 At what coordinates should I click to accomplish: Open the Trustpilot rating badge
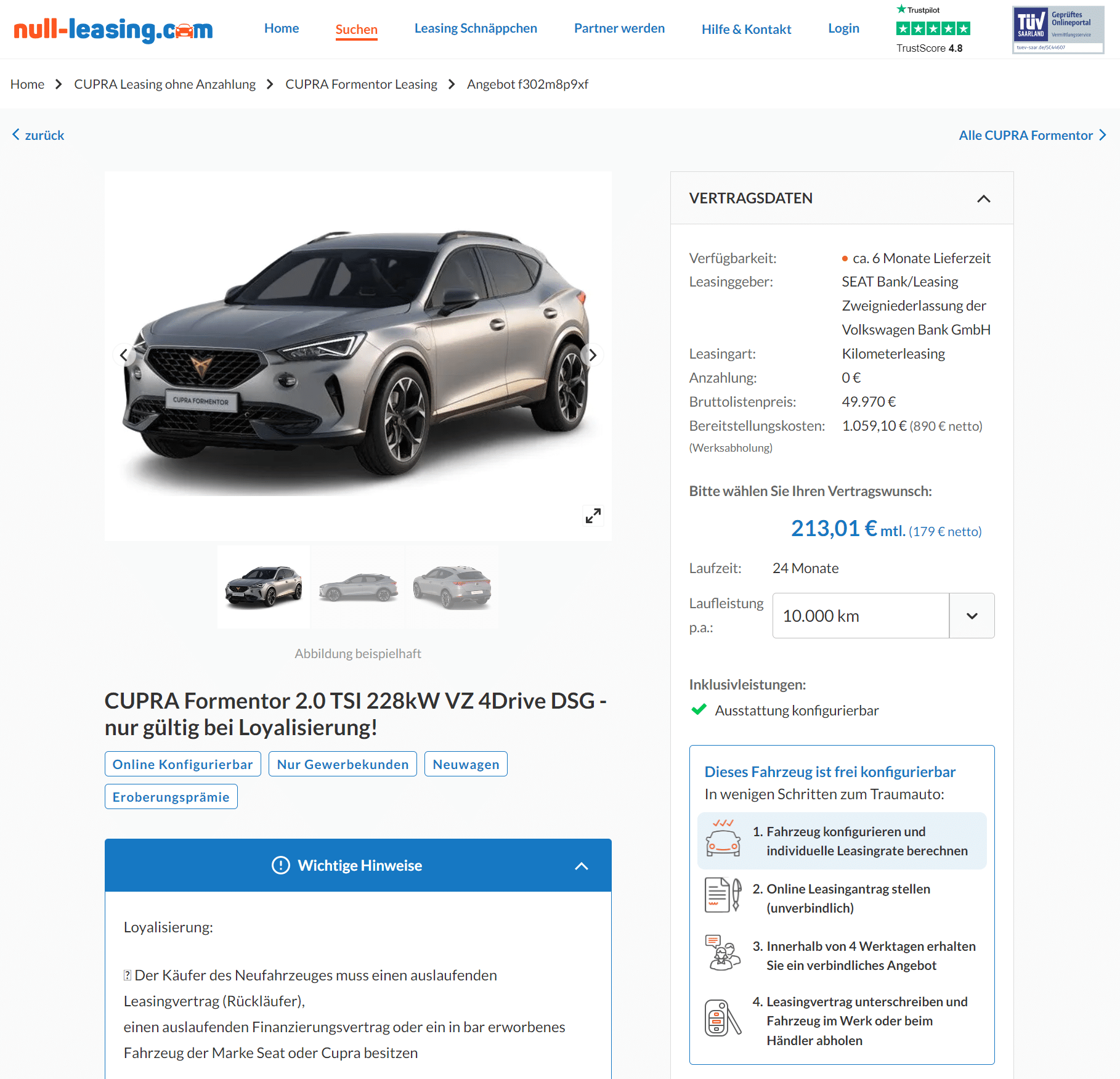point(933,29)
